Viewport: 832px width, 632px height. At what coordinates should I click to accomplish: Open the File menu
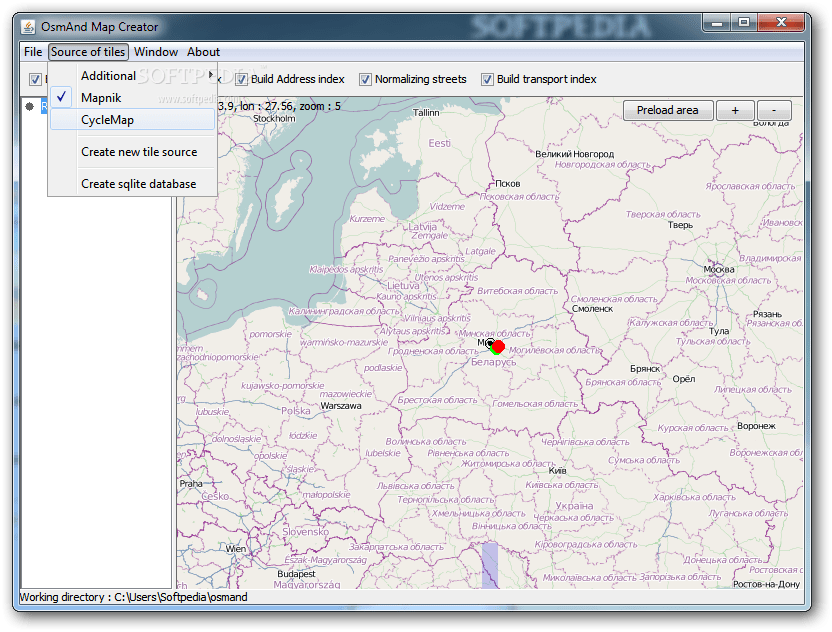tap(31, 51)
